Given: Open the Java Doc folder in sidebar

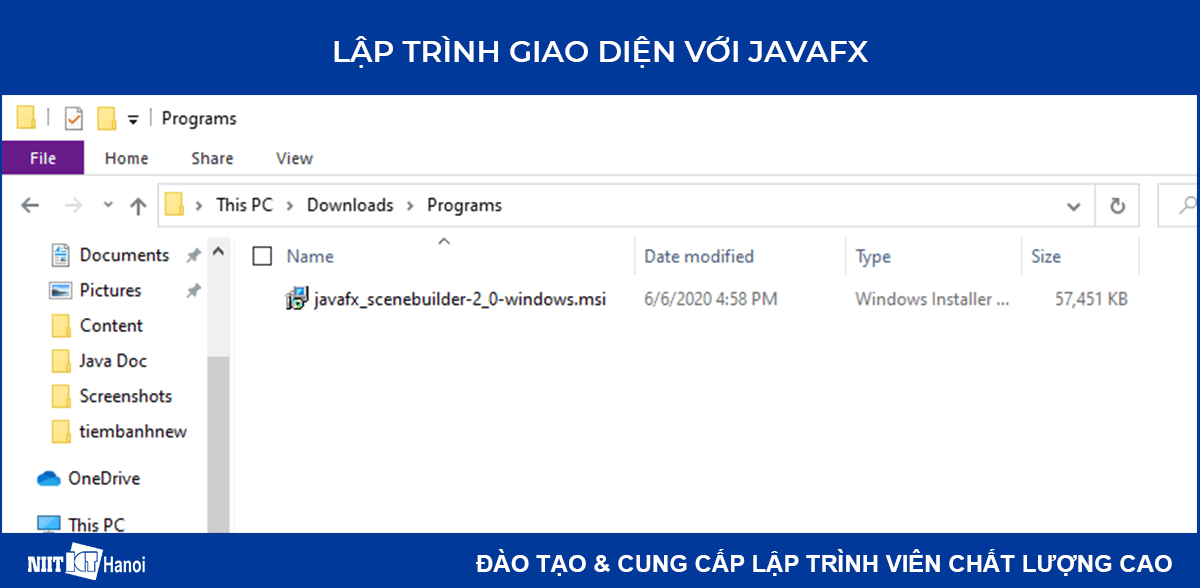Looking at the screenshot, I should point(113,360).
